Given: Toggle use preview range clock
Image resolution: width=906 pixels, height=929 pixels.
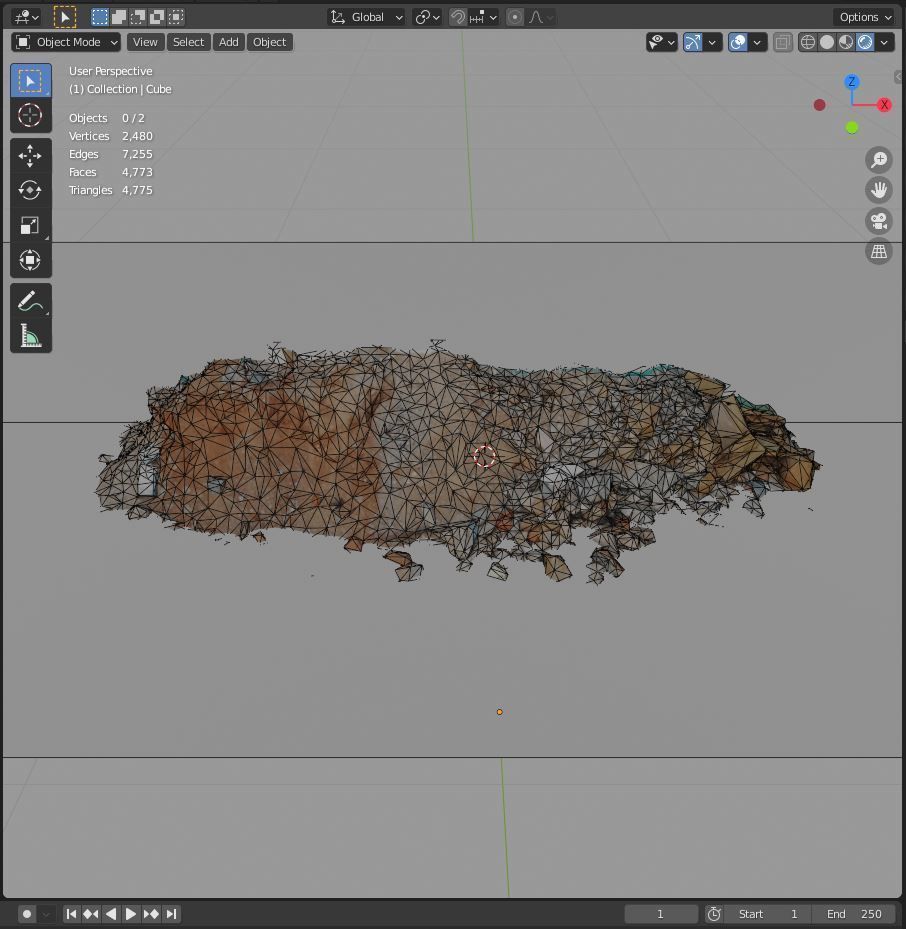Looking at the screenshot, I should click(714, 914).
